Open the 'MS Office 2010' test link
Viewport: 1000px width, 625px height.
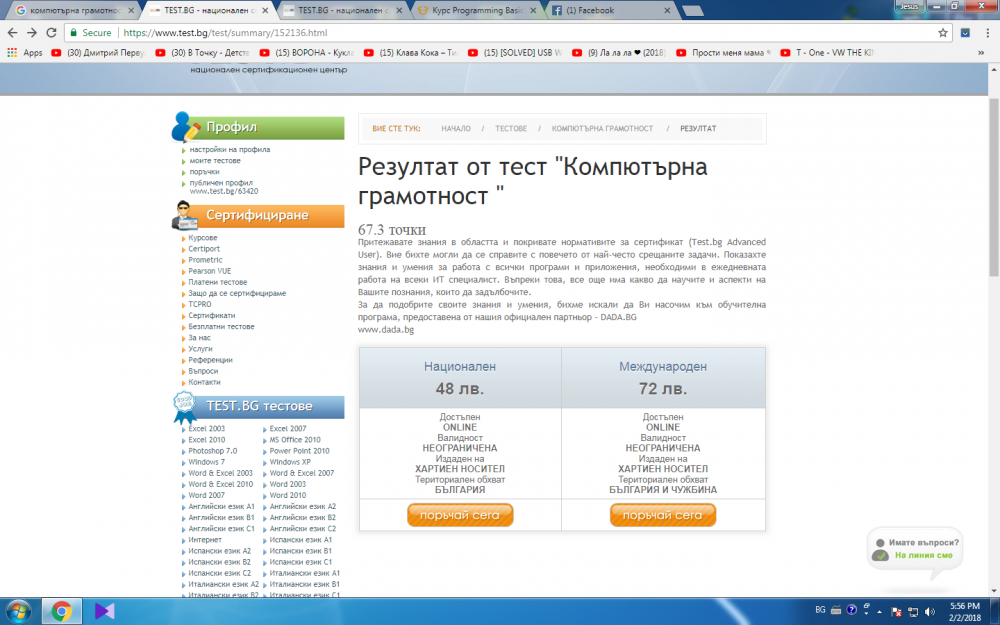pyautogui.click(x=295, y=440)
